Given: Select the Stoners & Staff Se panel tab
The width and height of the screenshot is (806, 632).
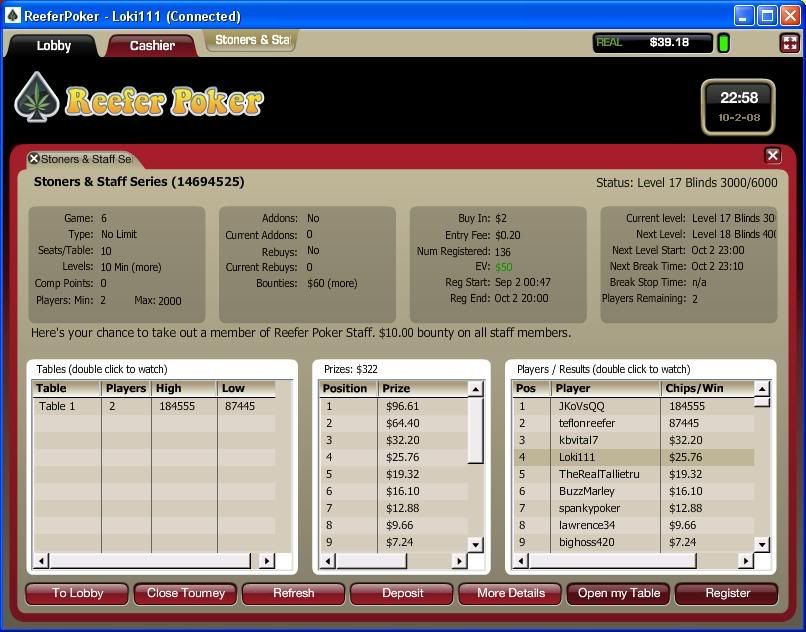Looking at the screenshot, I should click(86, 159).
